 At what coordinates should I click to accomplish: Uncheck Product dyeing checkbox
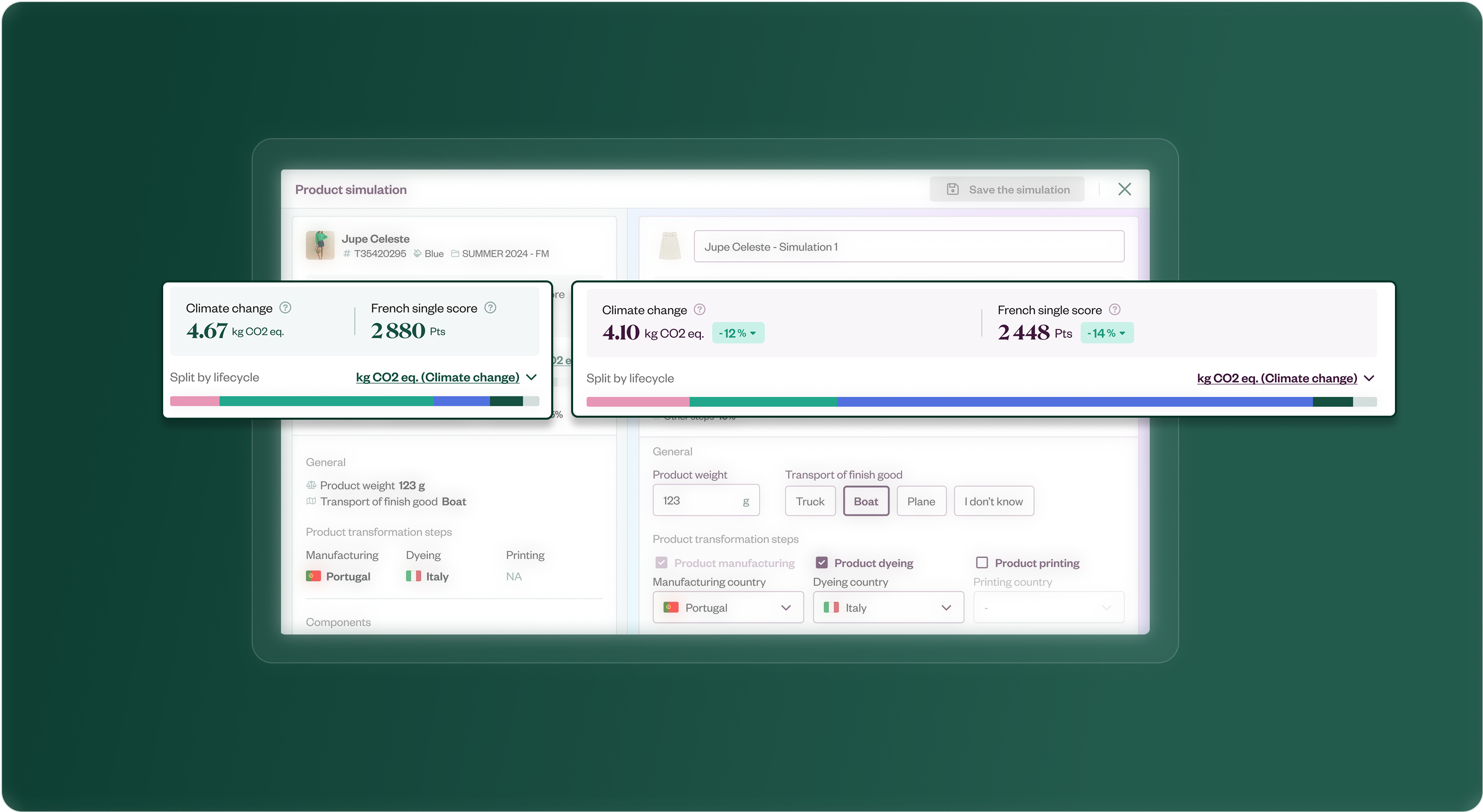[x=821, y=563]
